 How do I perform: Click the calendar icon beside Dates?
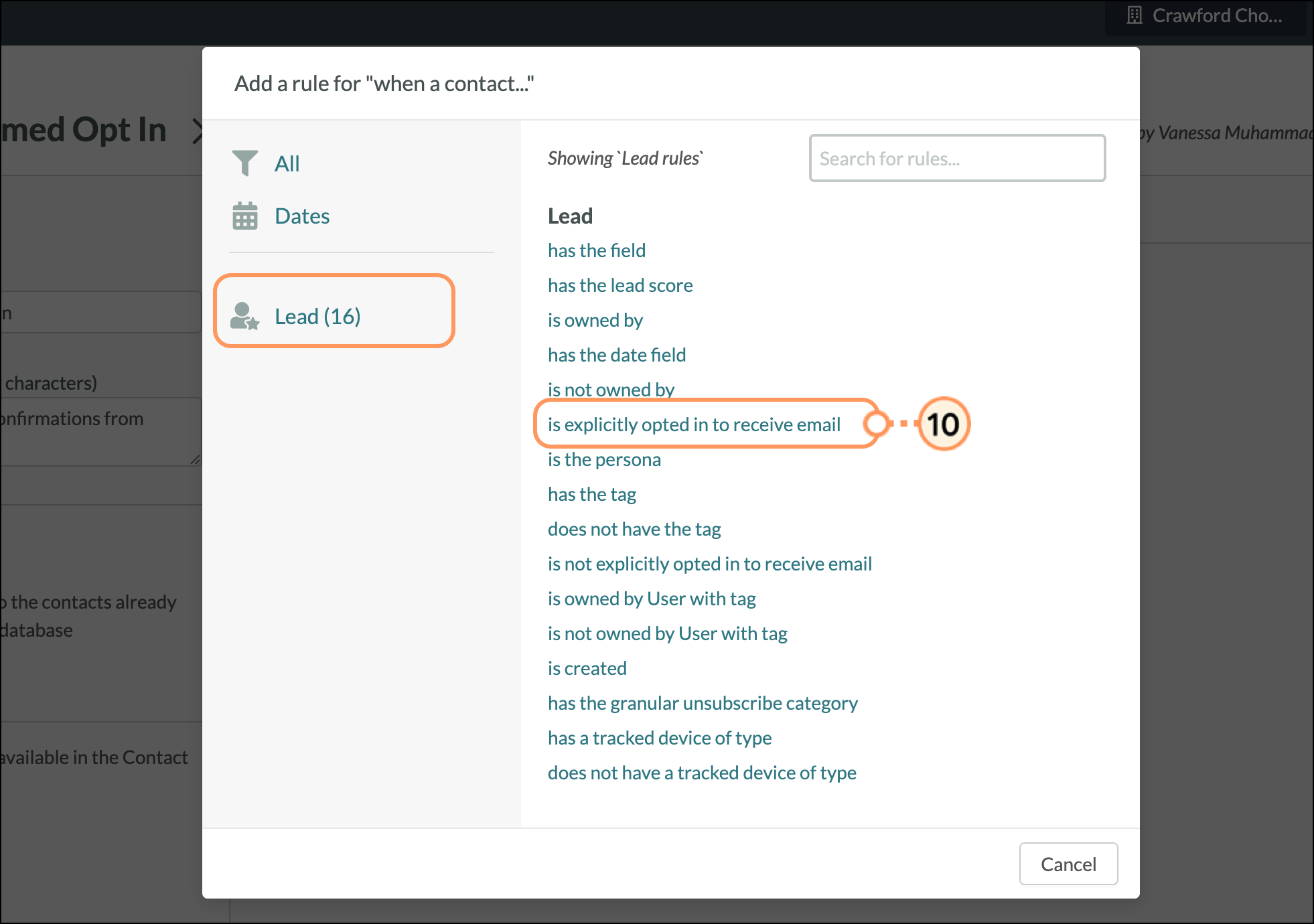(244, 216)
